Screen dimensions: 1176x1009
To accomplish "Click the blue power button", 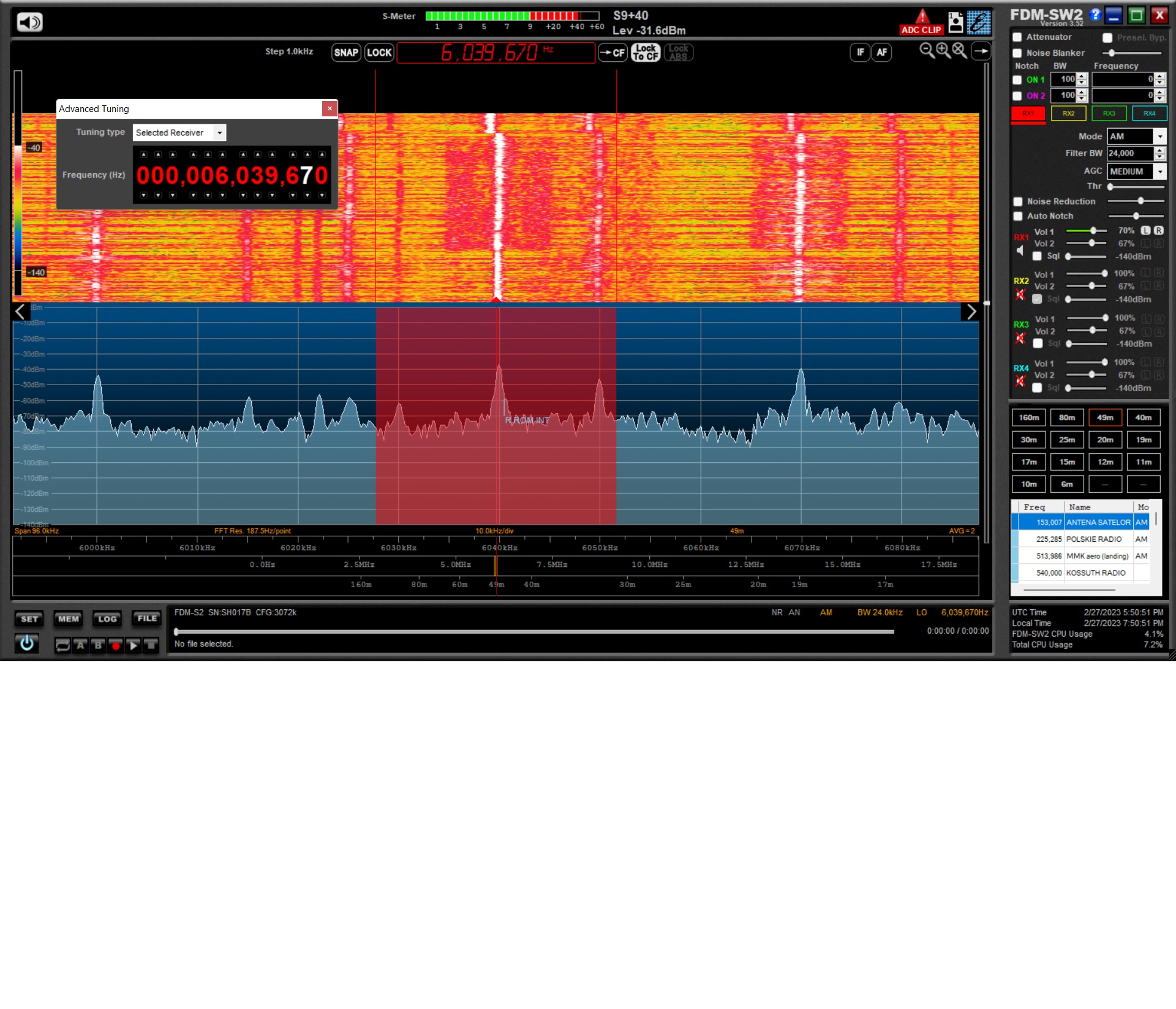I will 27,643.
